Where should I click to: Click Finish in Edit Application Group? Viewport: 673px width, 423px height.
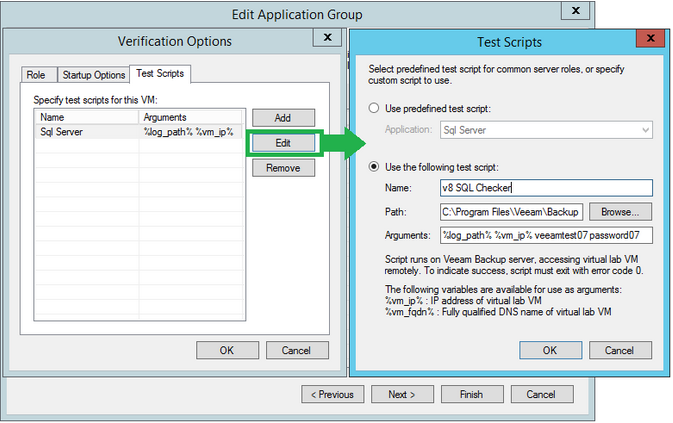coord(471,394)
